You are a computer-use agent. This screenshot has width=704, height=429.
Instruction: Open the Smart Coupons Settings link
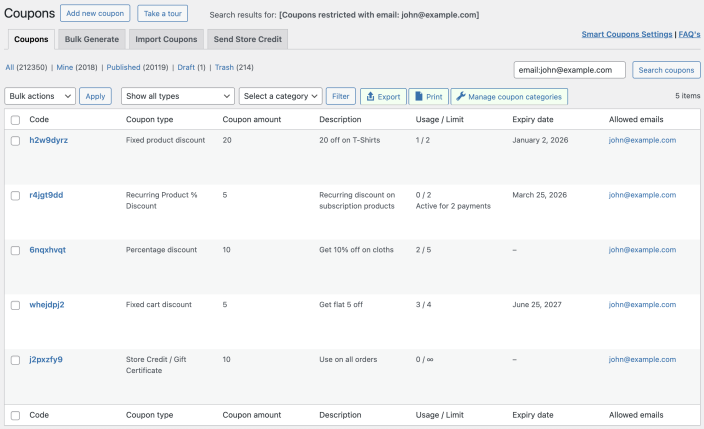click(627, 34)
